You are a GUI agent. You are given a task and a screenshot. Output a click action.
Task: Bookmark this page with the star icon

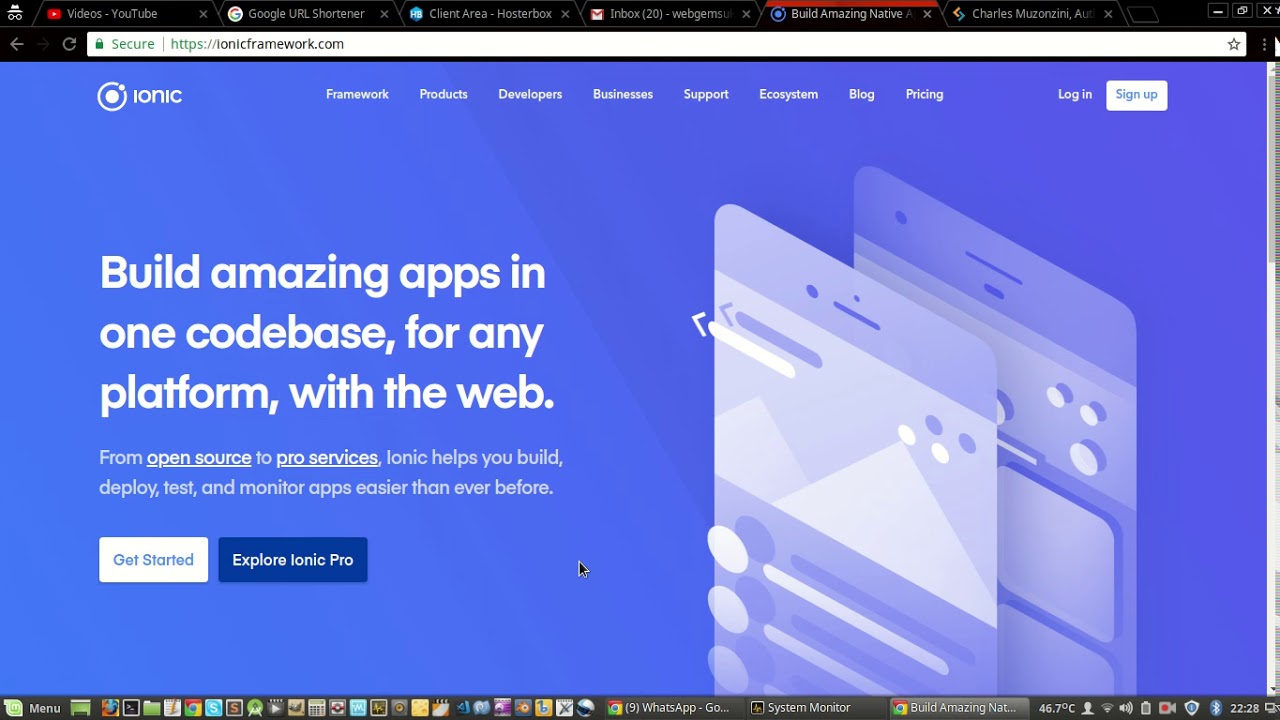(x=1234, y=44)
